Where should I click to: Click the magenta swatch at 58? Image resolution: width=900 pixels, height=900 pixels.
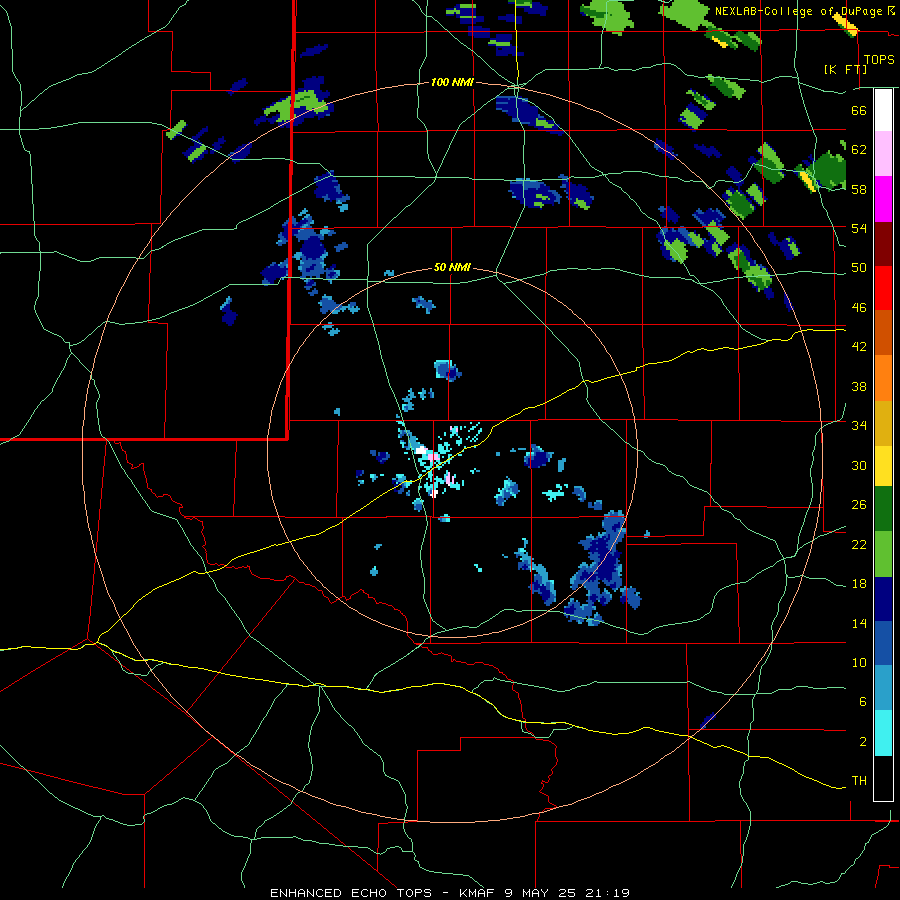[883, 199]
